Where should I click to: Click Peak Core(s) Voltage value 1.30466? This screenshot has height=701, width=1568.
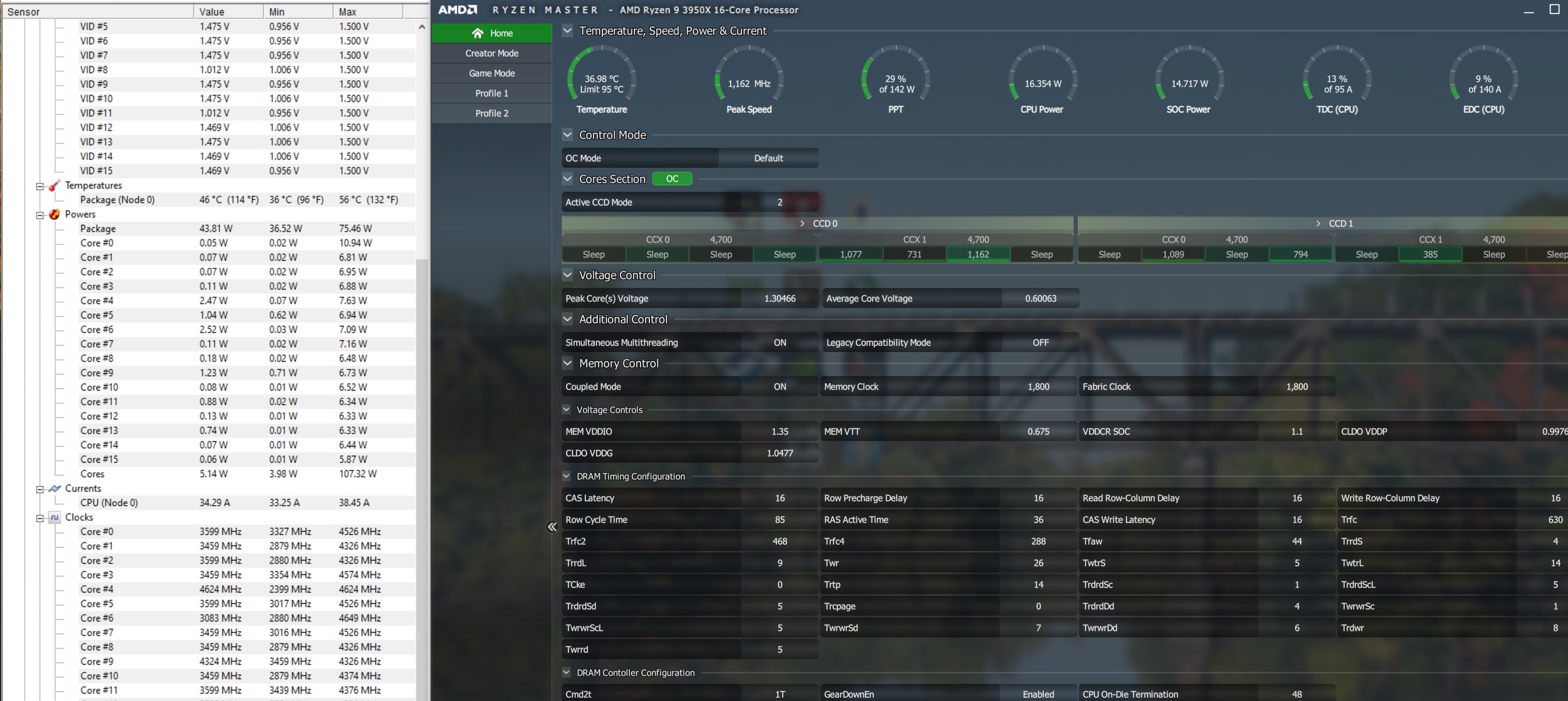(x=780, y=299)
